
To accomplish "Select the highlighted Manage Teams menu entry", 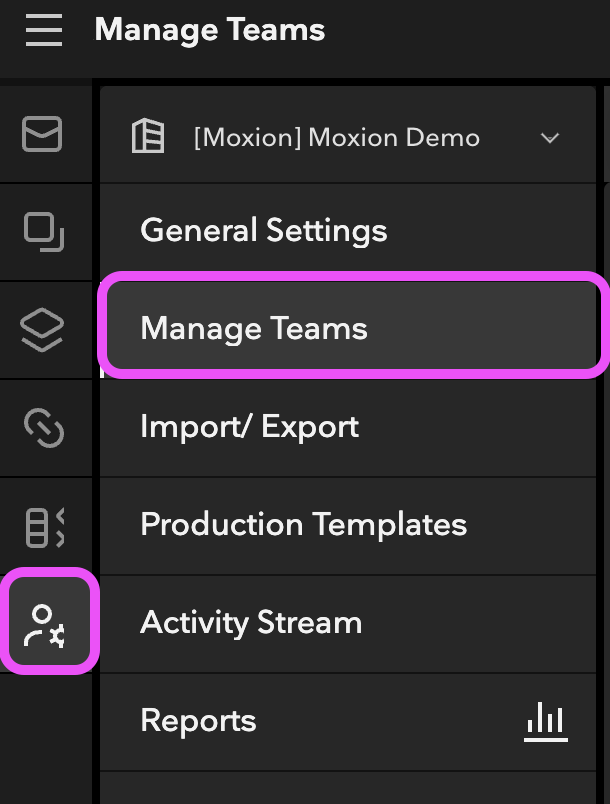I will click(x=353, y=325).
